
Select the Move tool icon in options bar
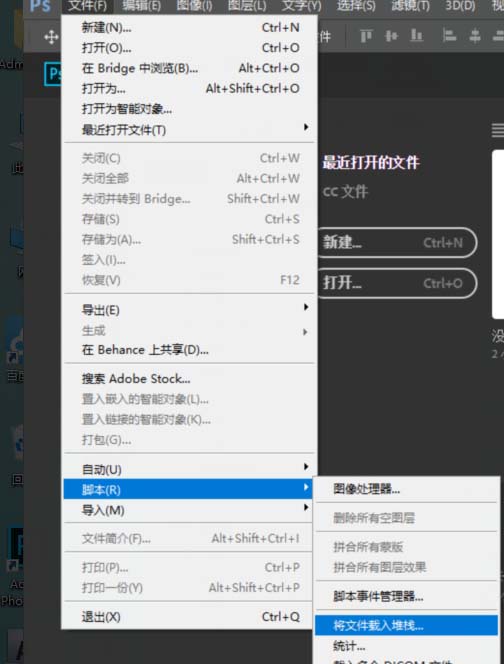(x=51, y=37)
